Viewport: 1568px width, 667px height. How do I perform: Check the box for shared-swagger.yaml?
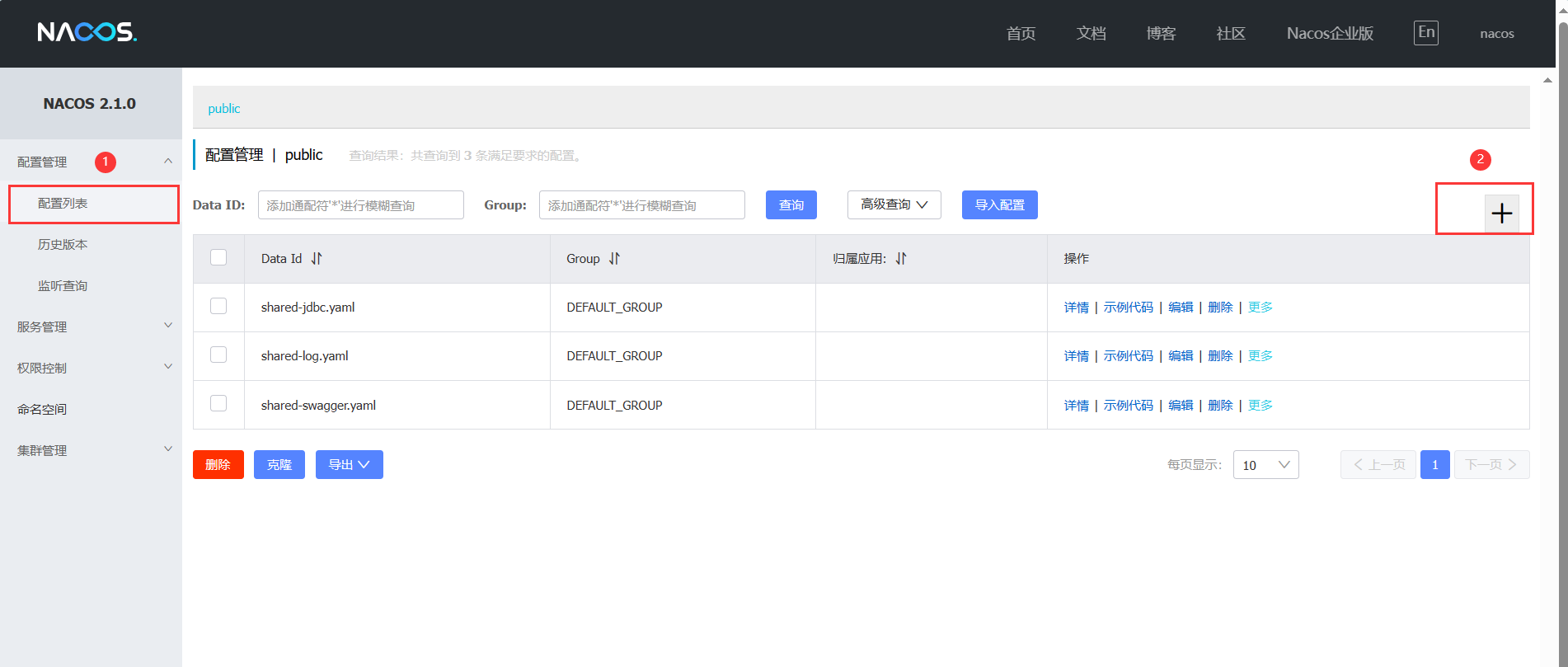click(218, 403)
